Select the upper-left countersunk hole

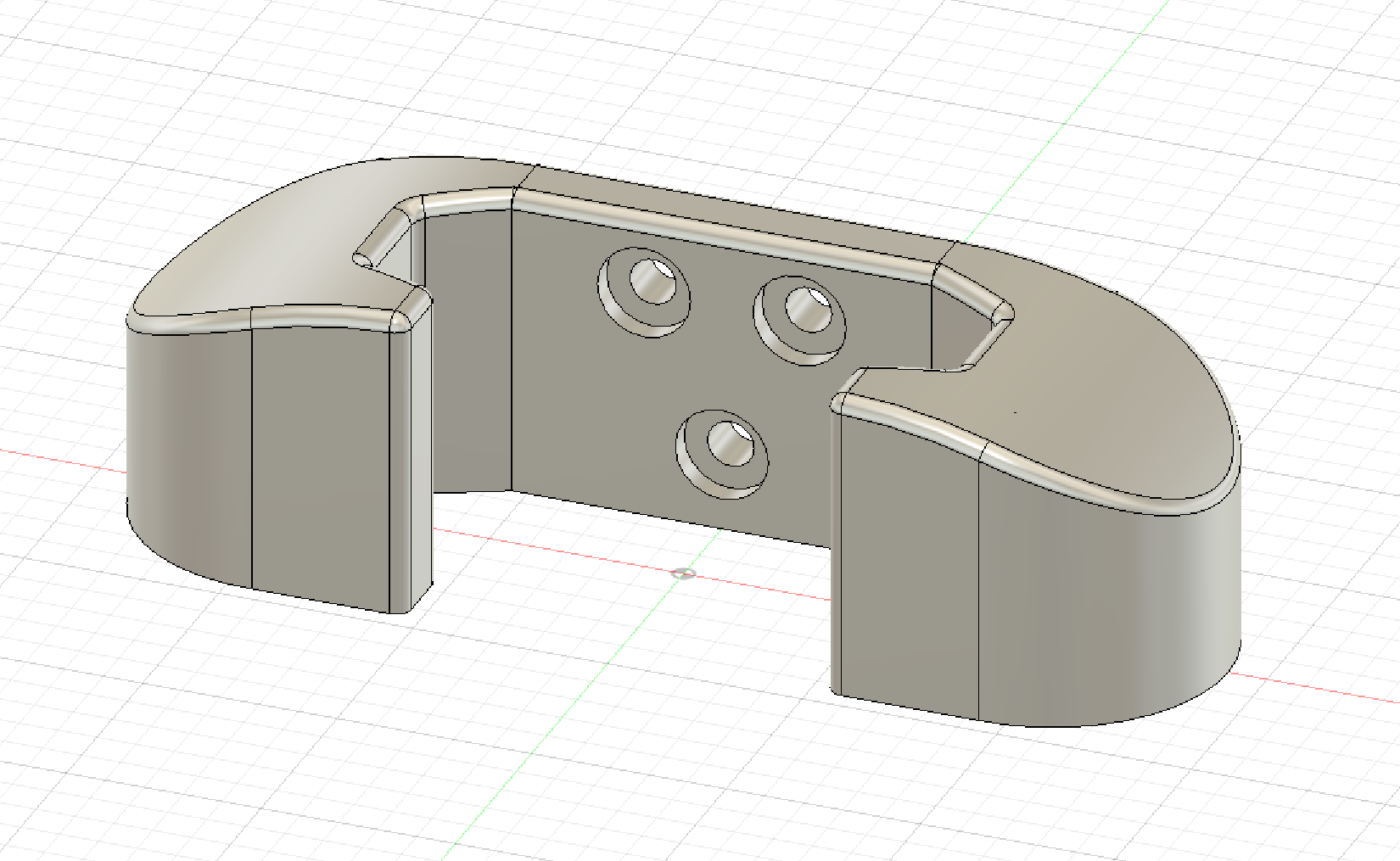pyautogui.click(x=644, y=292)
